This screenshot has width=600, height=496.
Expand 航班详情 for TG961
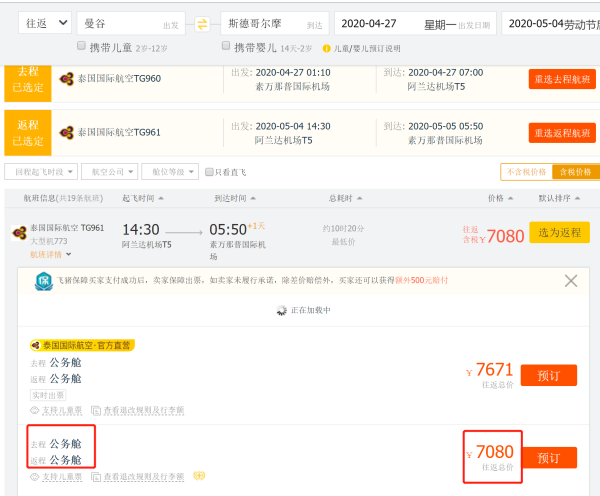point(51,255)
